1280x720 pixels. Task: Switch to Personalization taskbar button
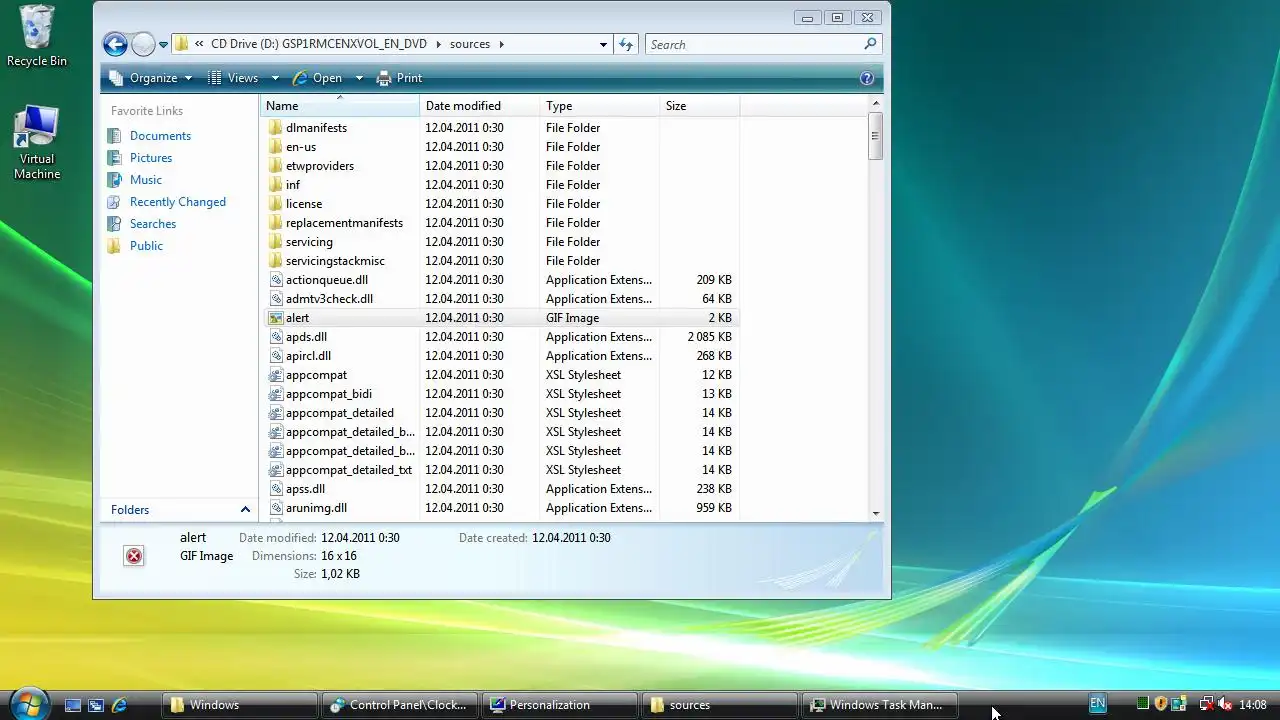pos(560,705)
